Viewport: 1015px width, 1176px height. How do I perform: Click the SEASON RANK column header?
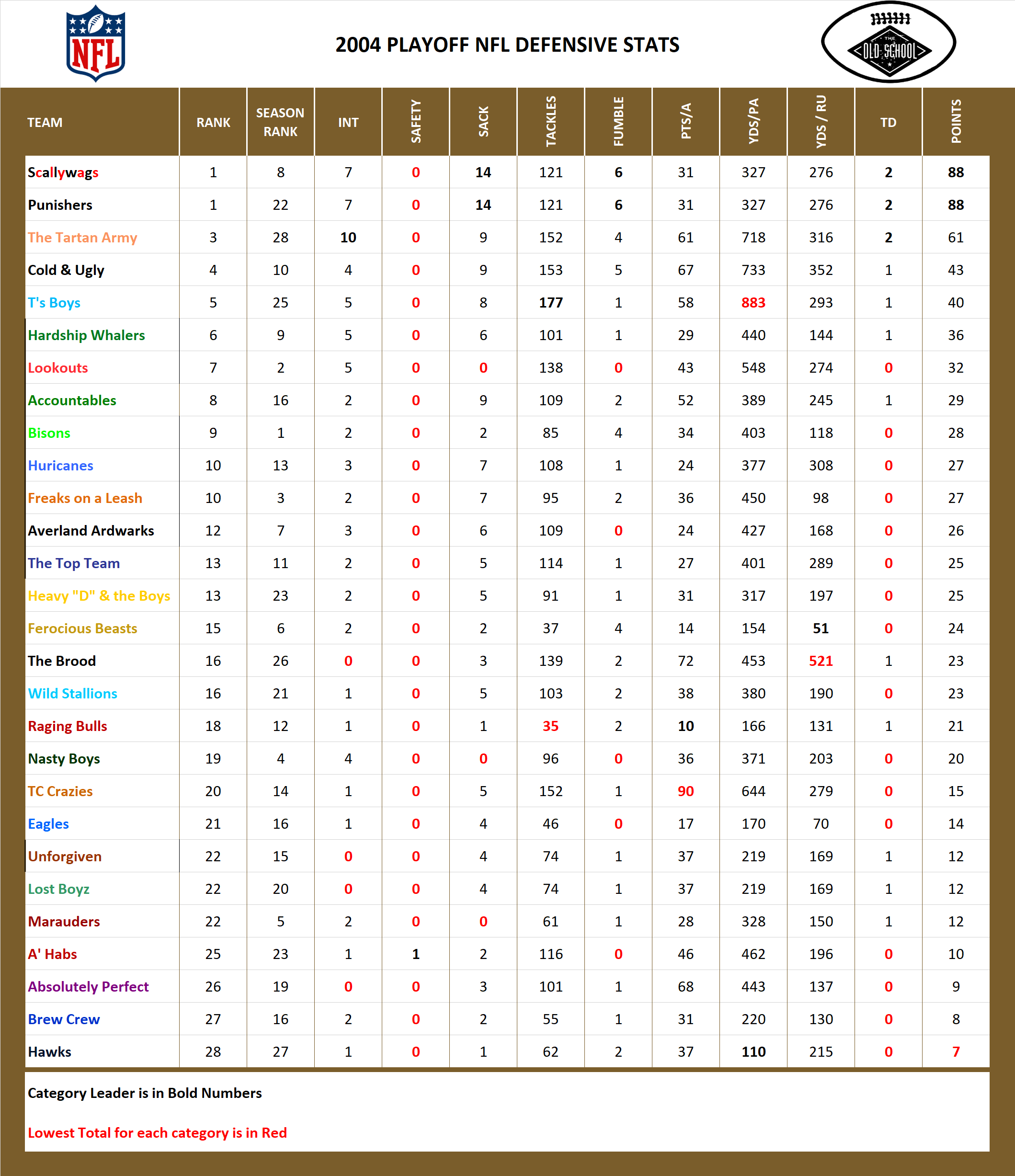(x=280, y=122)
